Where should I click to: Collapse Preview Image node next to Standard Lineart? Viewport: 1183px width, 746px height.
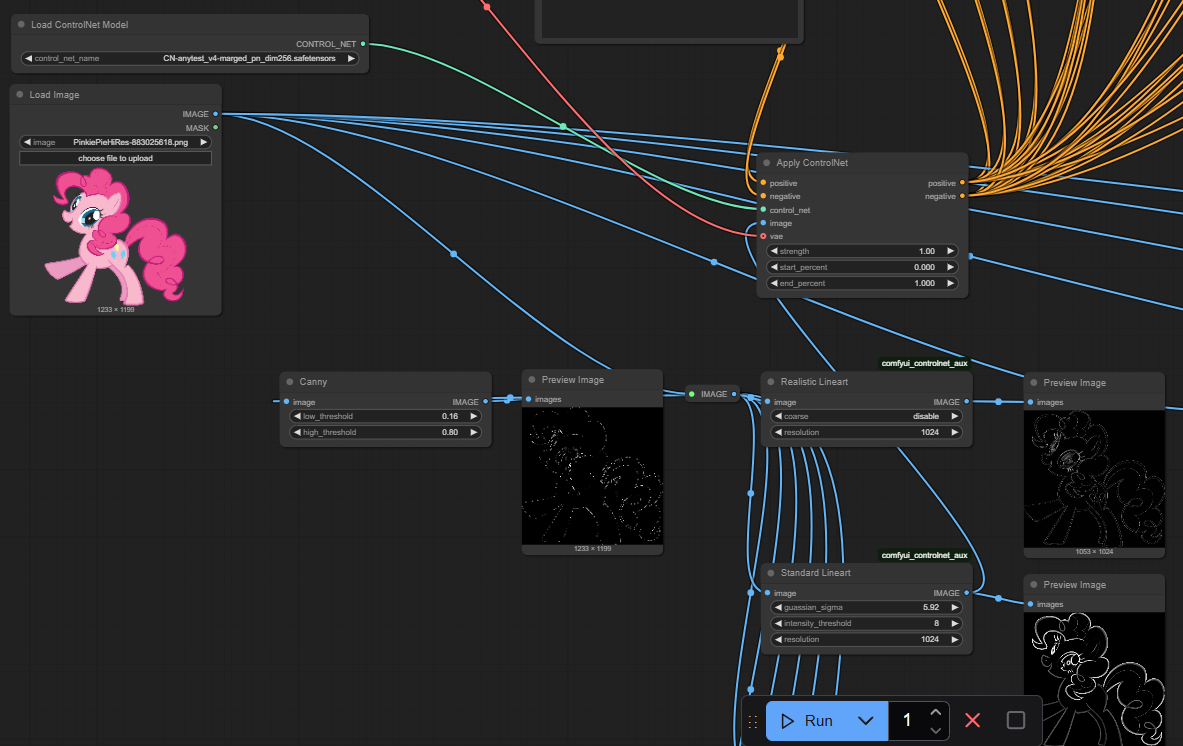(x=1034, y=585)
